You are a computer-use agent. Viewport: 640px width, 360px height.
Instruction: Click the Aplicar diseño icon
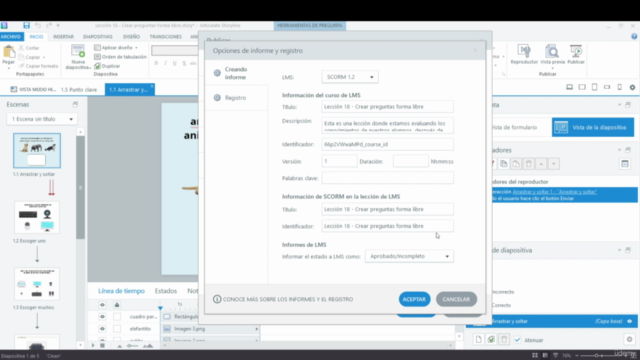coord(97,47)
